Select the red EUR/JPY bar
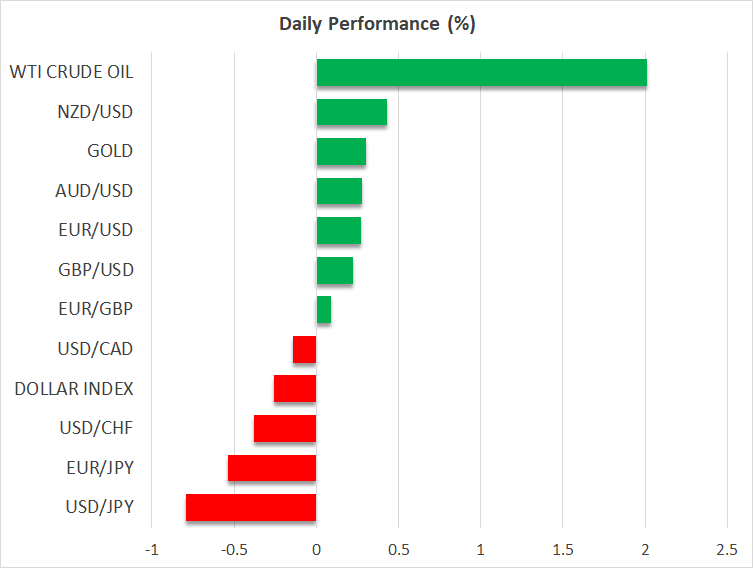 (x=272, y=468)
